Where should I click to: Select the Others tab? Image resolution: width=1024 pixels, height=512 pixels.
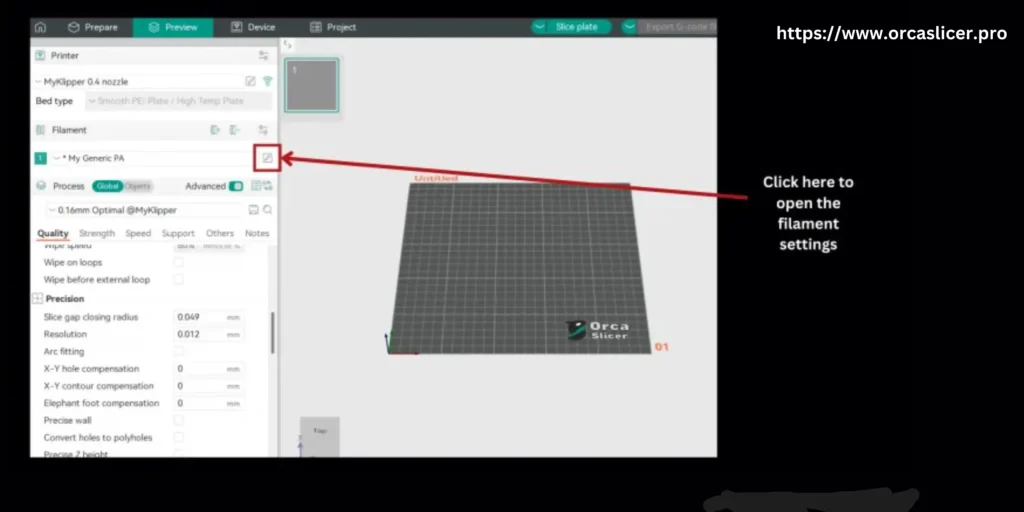pyautogui.click(x=219, y=233)
